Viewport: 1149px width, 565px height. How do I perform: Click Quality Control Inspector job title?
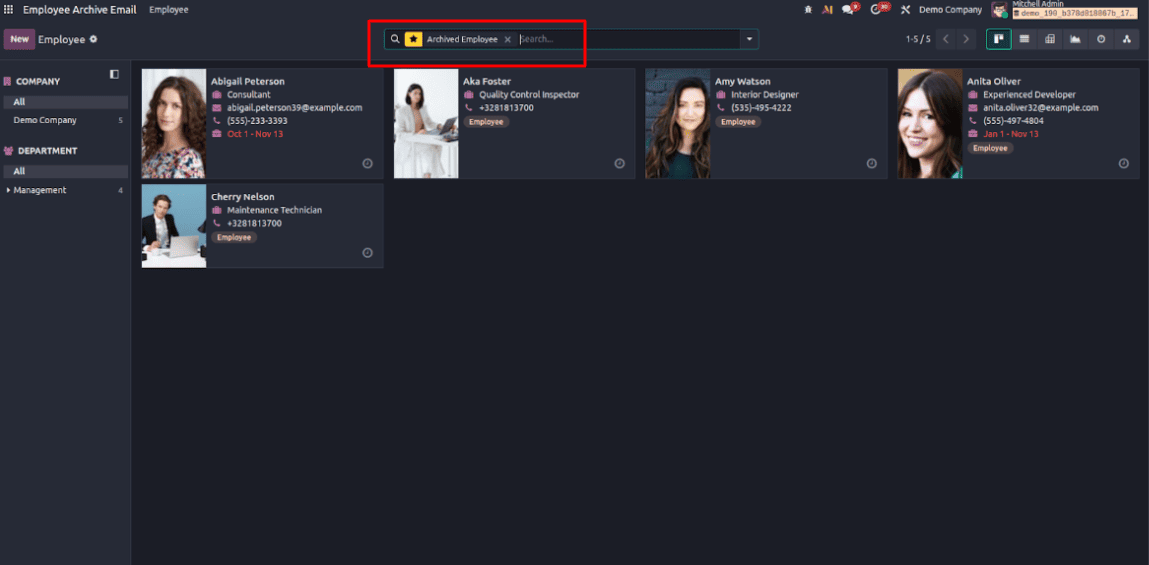(x=529, y=95)
